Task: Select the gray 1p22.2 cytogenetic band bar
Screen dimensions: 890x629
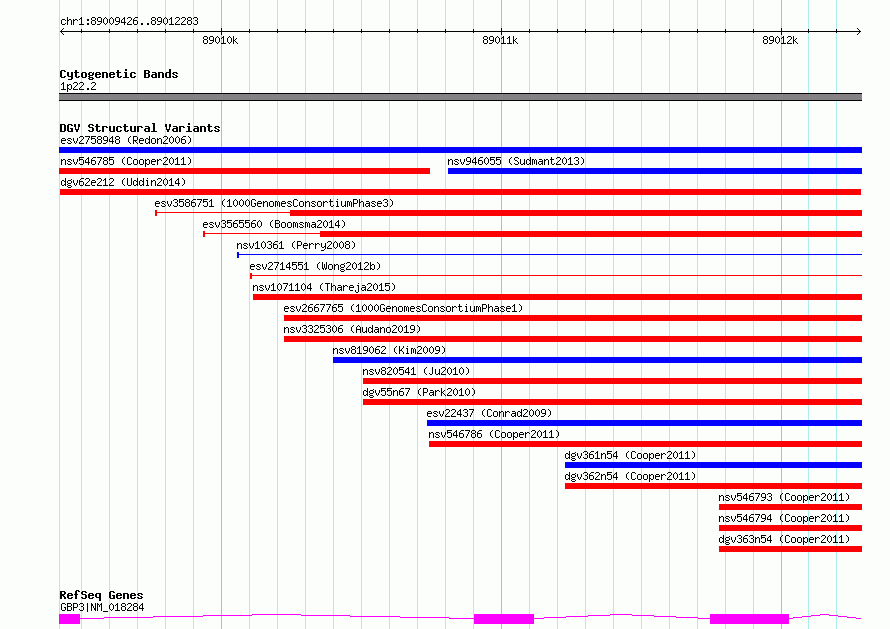Action: click(x=460, y=97)
